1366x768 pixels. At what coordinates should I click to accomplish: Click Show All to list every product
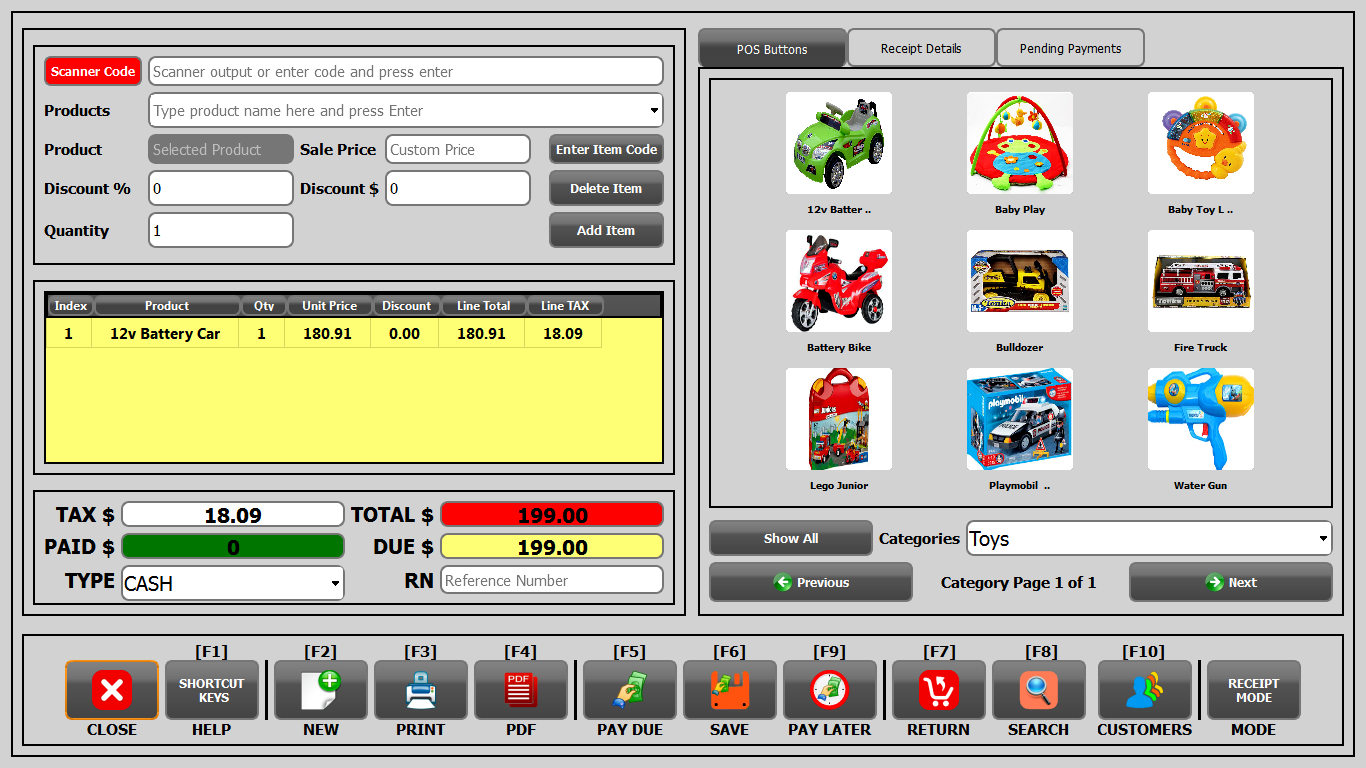point(790,538)
